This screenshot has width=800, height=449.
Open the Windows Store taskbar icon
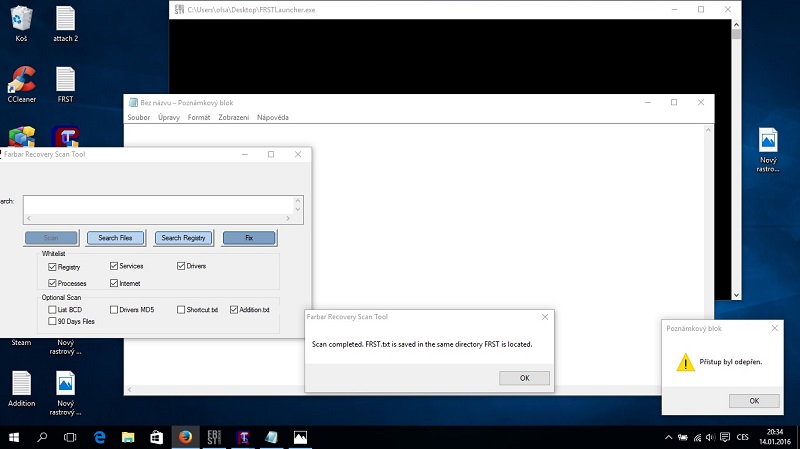pos(156,437)
